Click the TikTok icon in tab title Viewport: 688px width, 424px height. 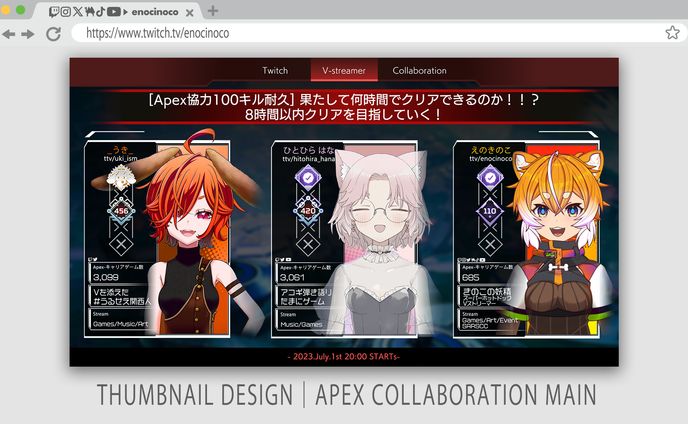(100, 12)
